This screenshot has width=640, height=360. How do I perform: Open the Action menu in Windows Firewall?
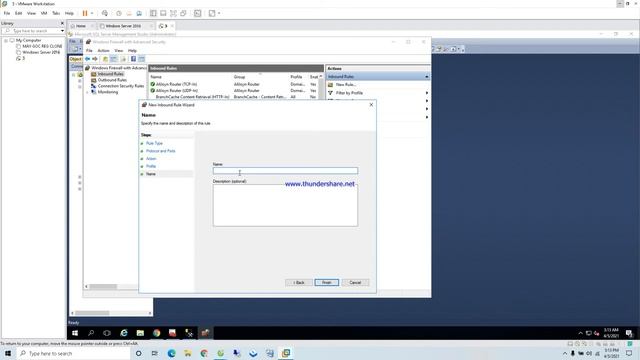[x=103, y=51]
